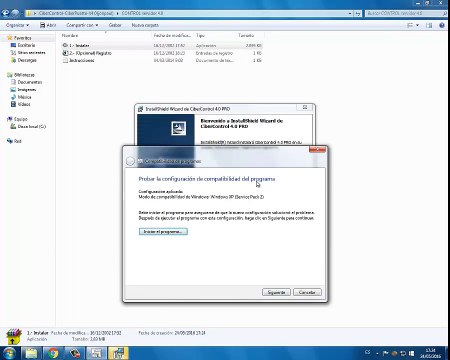The width and height of the screenshot is (450, 360).
Task: Sort by Fecha de modificación column
Action: pyautogui.click(x=173, y=35)
